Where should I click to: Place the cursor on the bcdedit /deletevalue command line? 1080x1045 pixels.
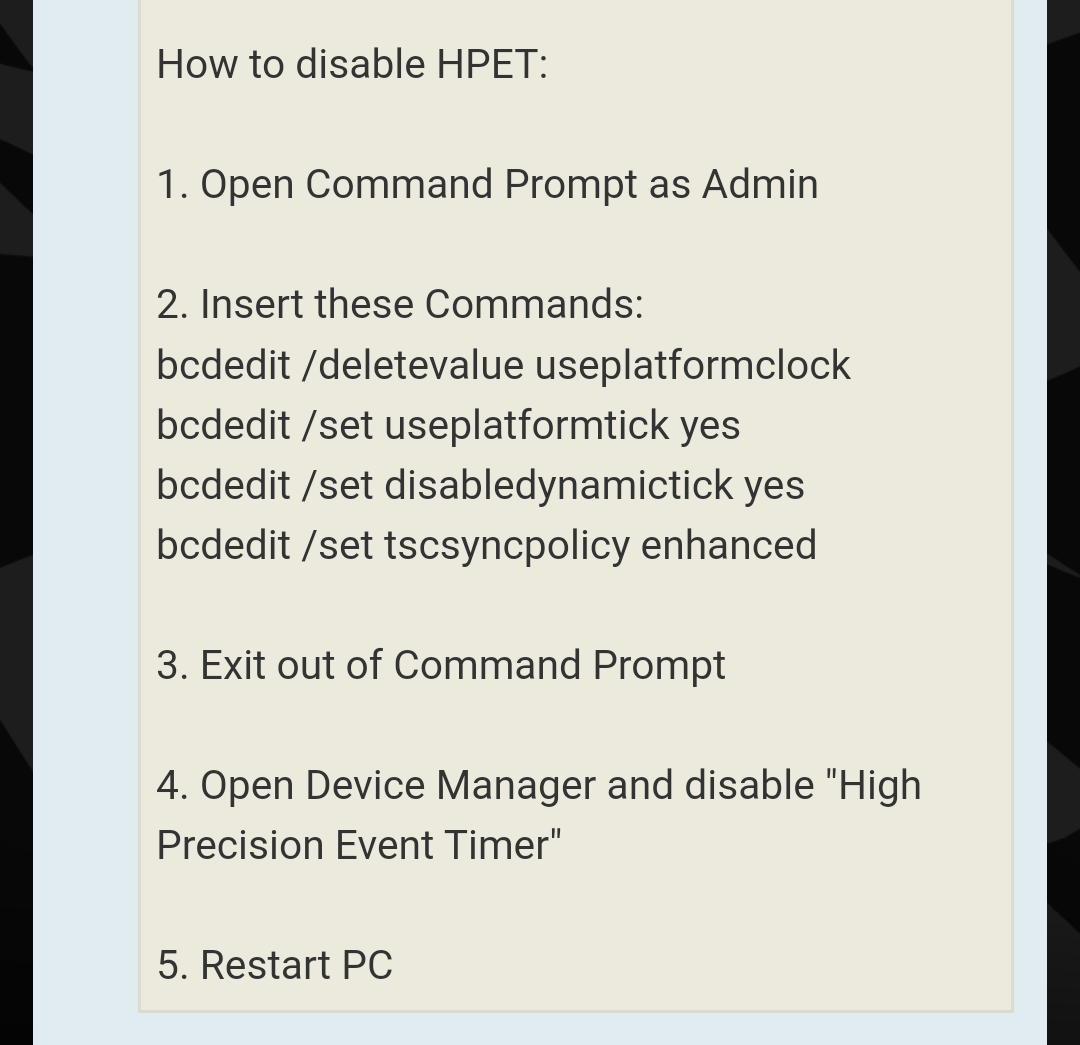click(x=503, y=365)
